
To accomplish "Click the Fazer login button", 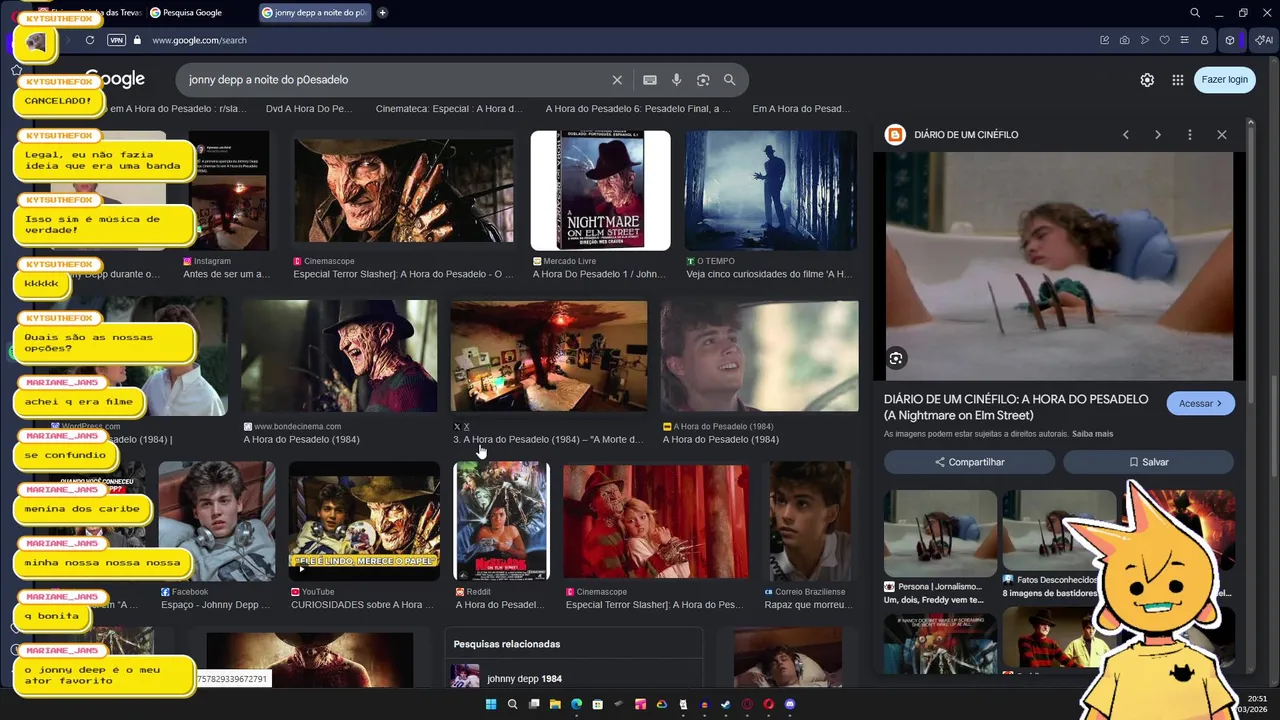I will [1225, 80].
